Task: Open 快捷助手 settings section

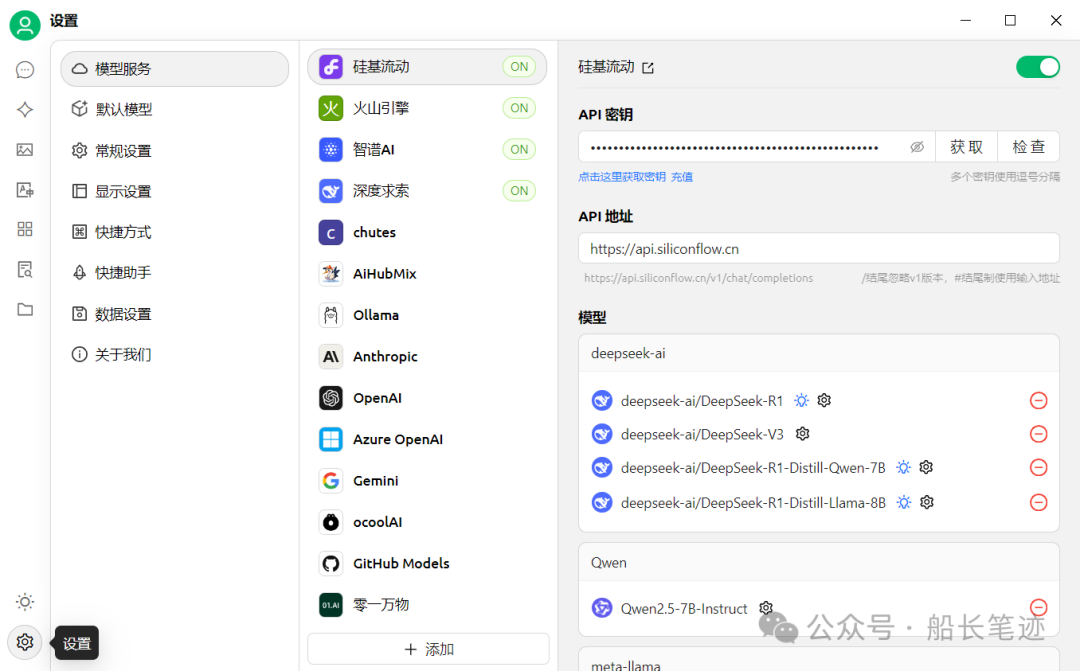Action: point(175,272)
